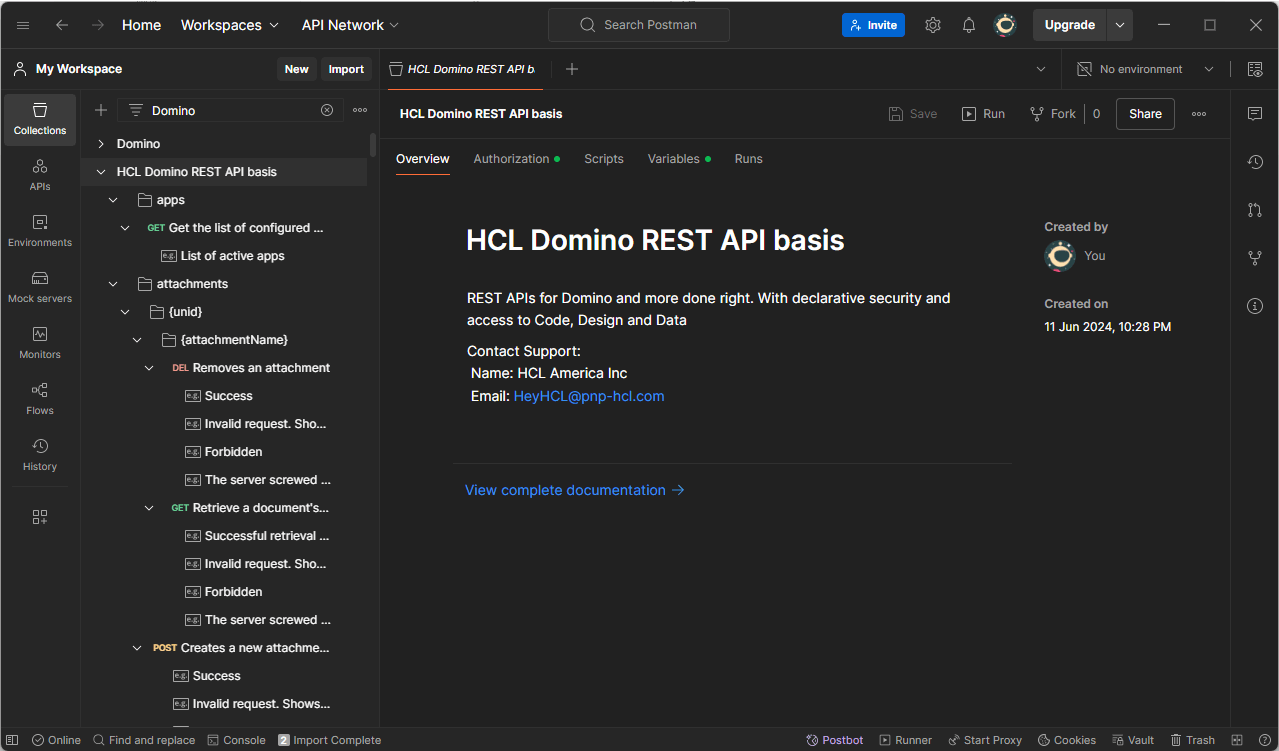Open the History sidebar panel
1279x751 pixels.
40,455
